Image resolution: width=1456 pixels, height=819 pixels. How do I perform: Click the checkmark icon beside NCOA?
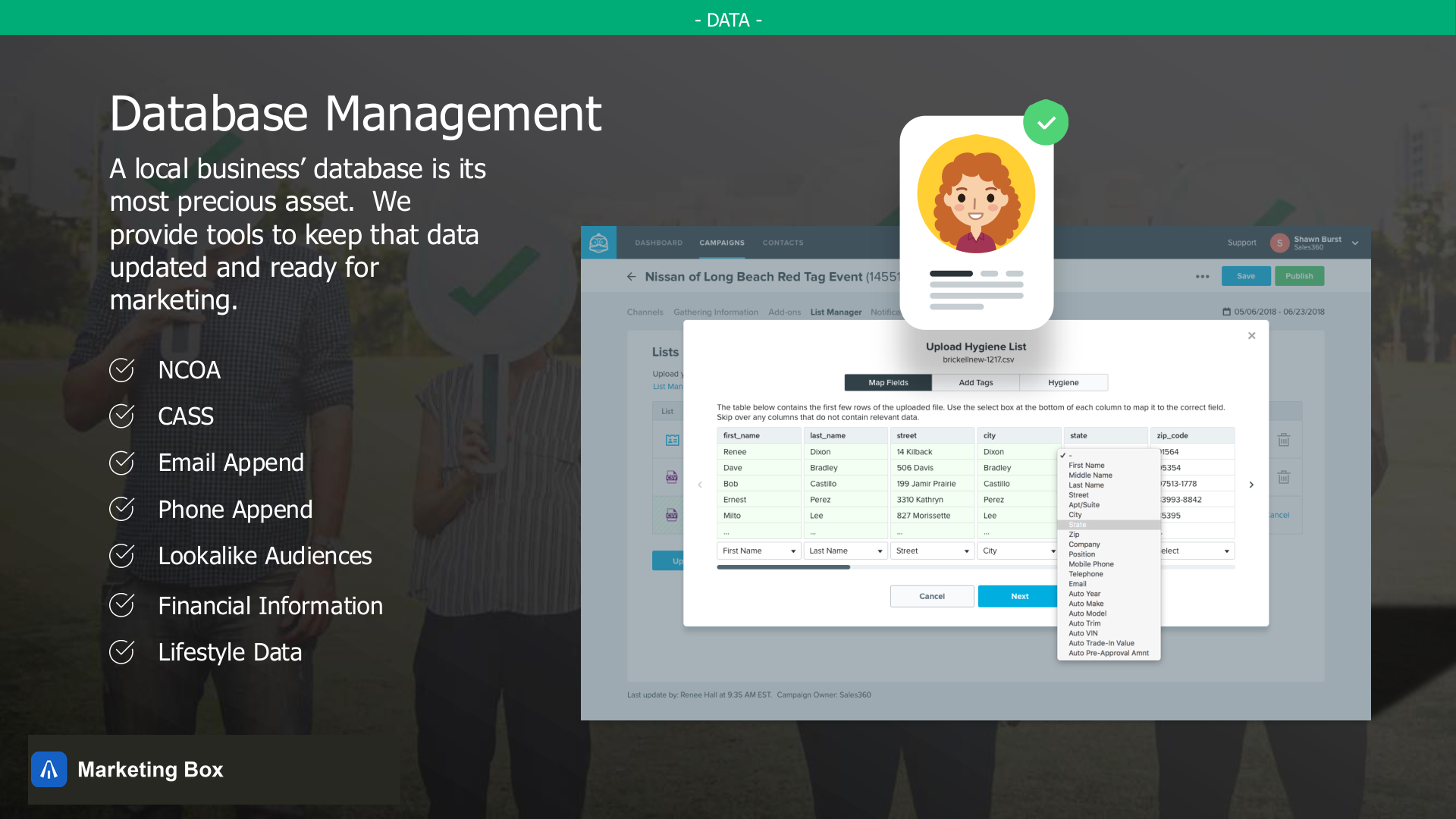pyautogui.click(x=121, y=369)
